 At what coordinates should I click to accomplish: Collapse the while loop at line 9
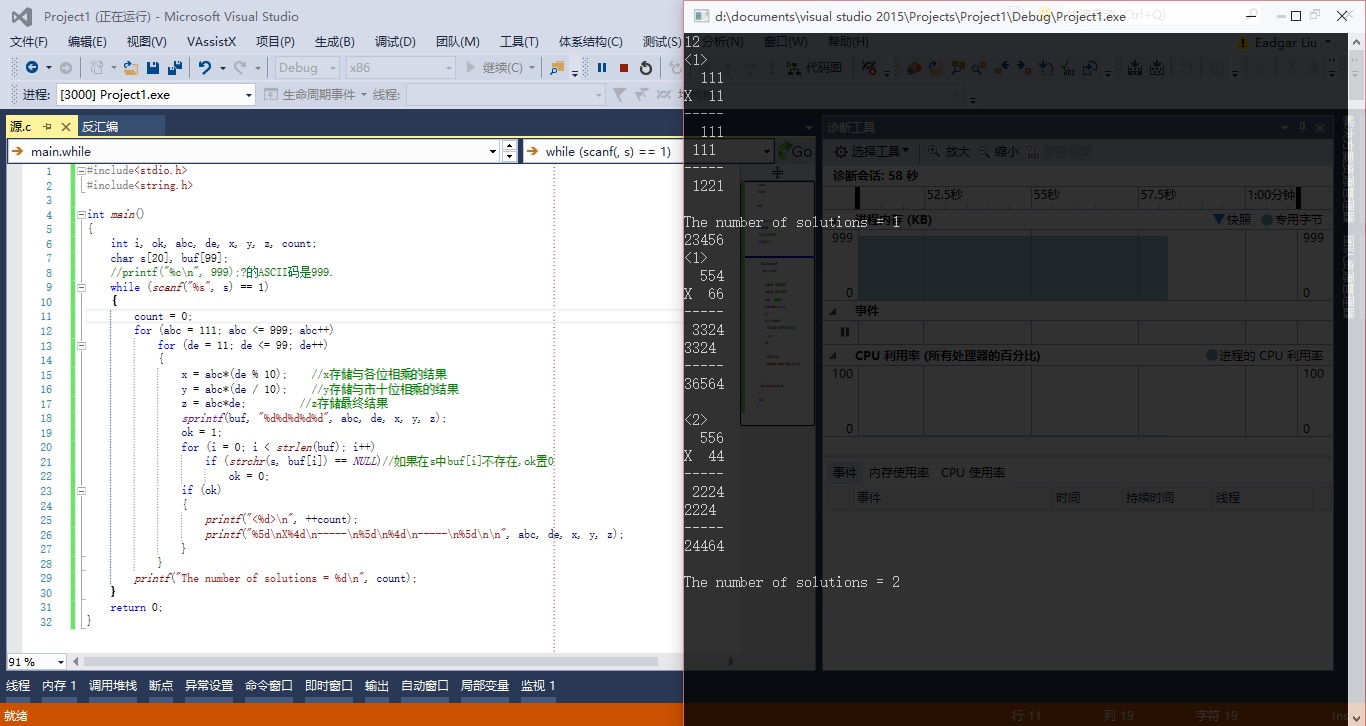(x=81, y=287)
